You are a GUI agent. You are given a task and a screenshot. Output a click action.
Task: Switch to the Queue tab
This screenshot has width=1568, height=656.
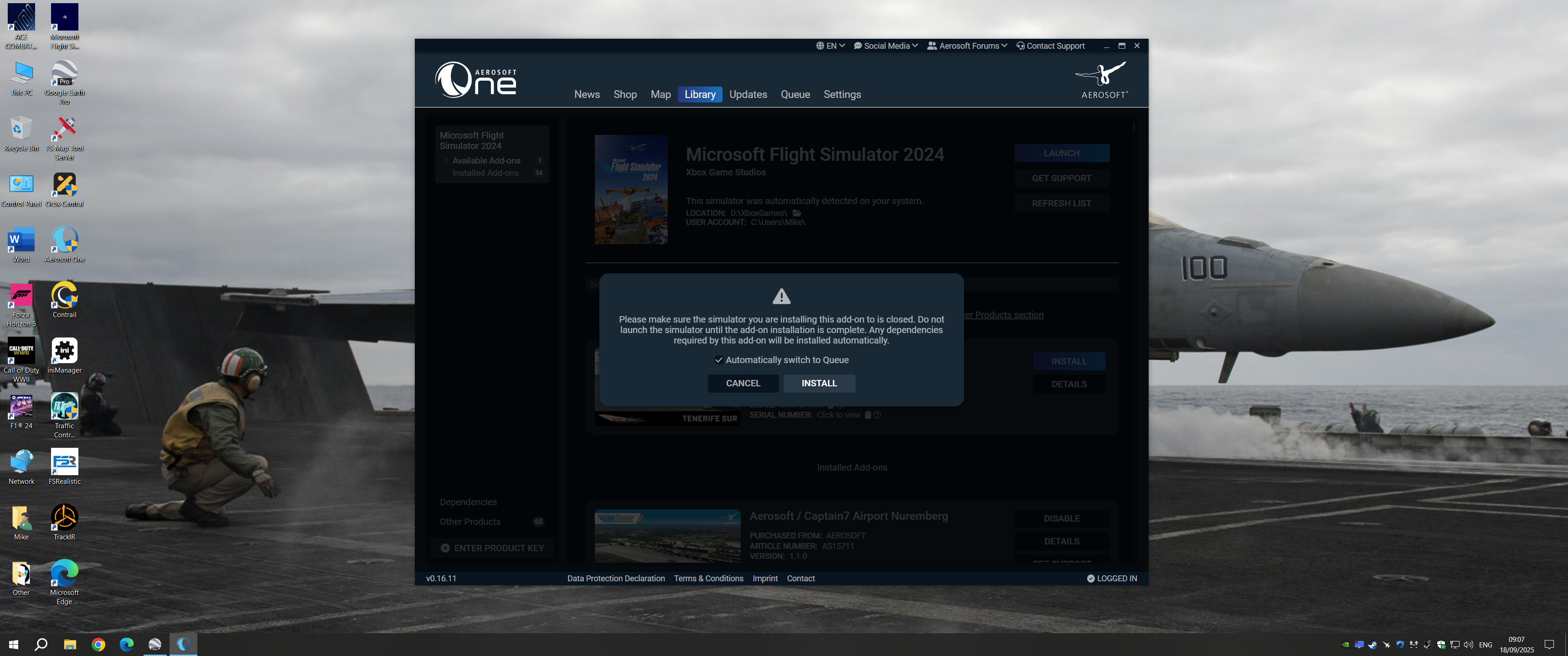point(795,94)
